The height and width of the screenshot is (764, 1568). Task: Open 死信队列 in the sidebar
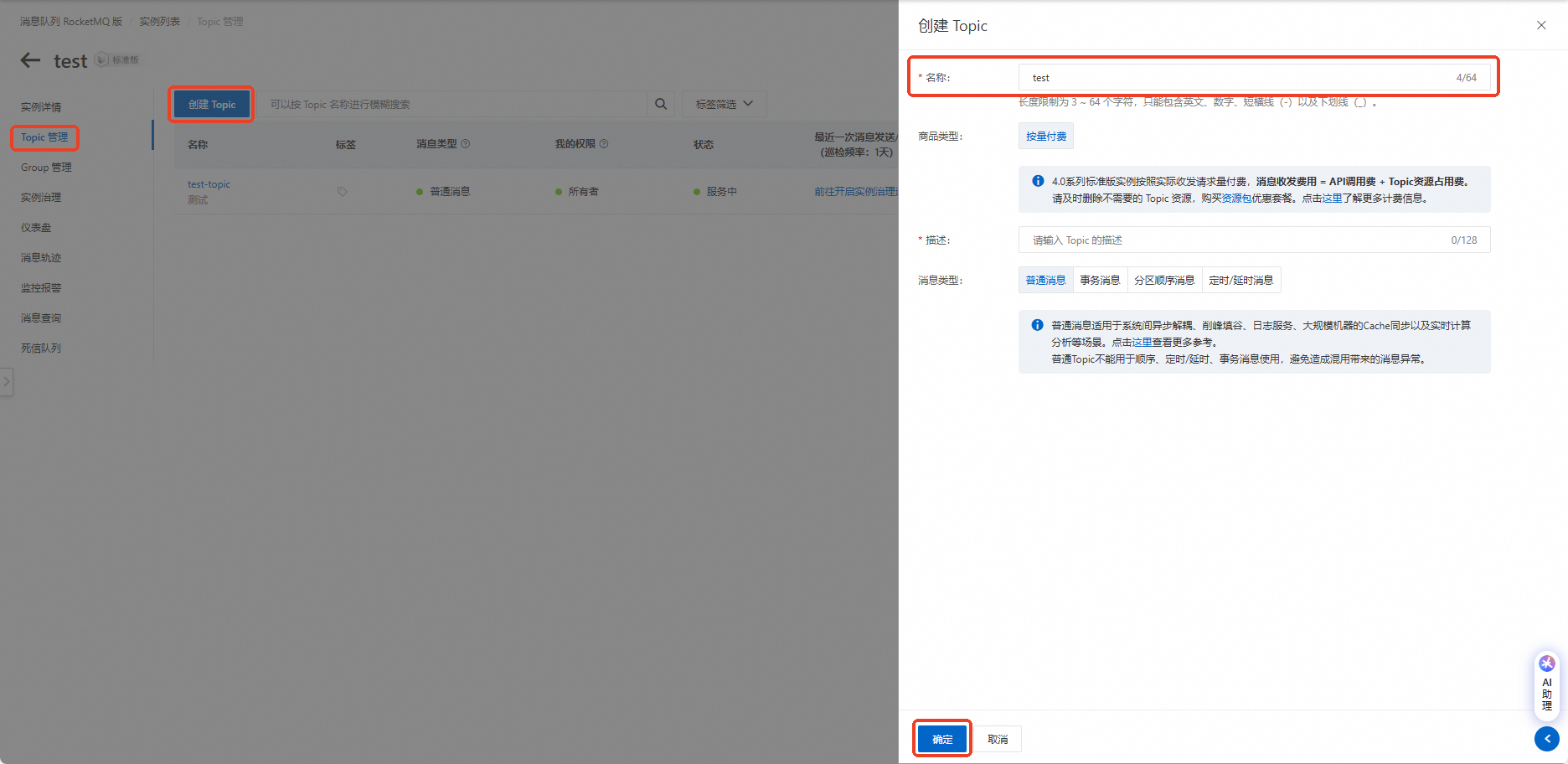click(x=41, y=348)
